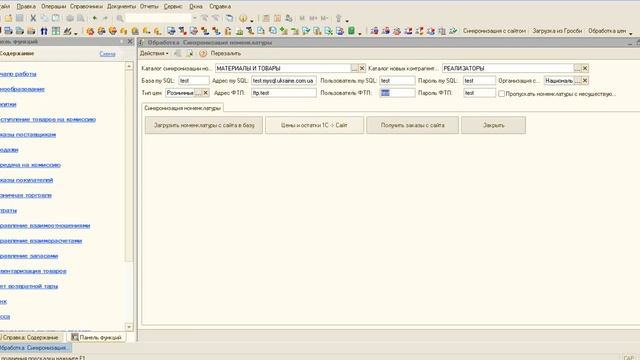Open selection button of Организация field

pos(578,80)
